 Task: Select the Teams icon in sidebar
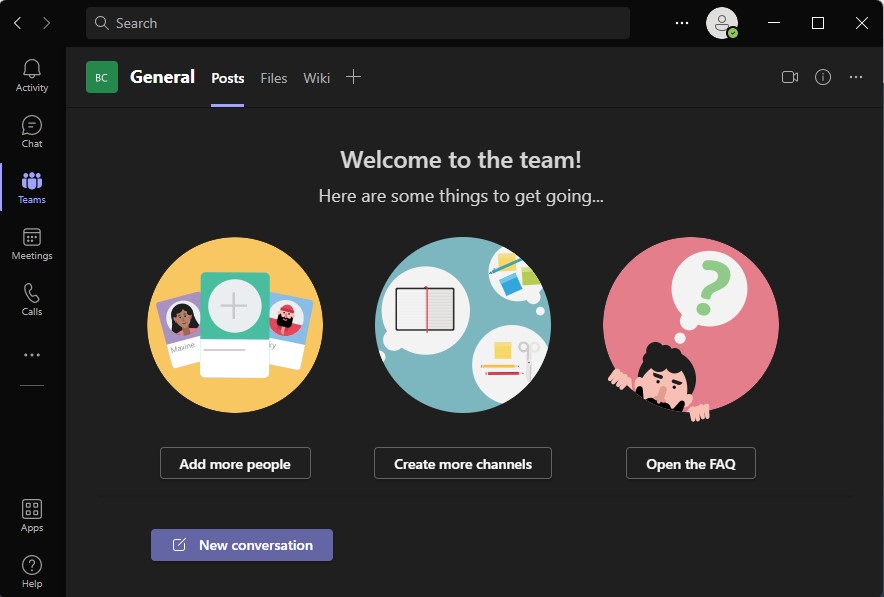tap(32, 187)
